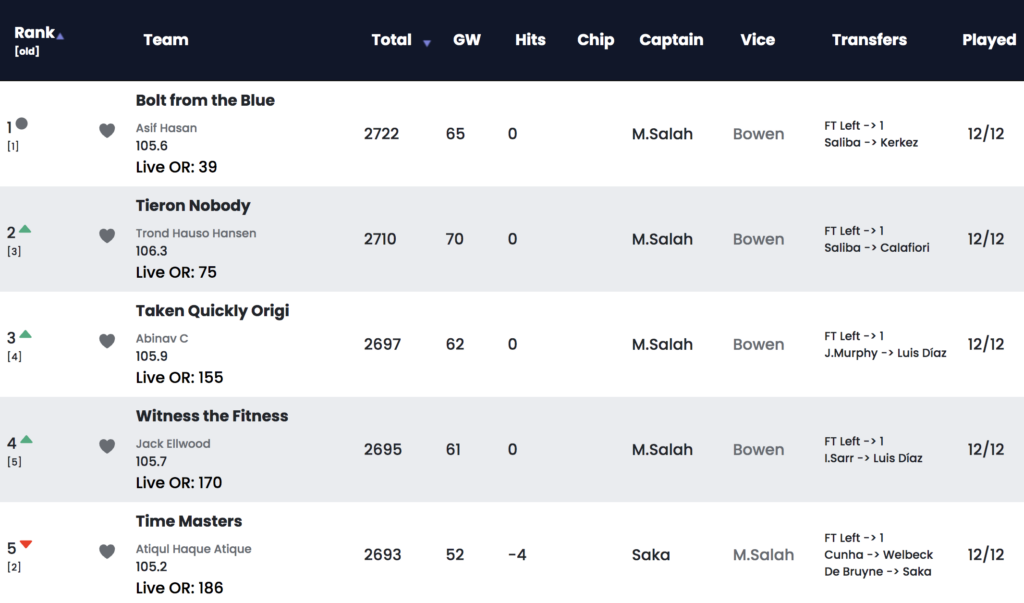Viewport: 1024px width, 603px height.
Task: Toggle heart for Time Masters team
Action: (107, 551)
